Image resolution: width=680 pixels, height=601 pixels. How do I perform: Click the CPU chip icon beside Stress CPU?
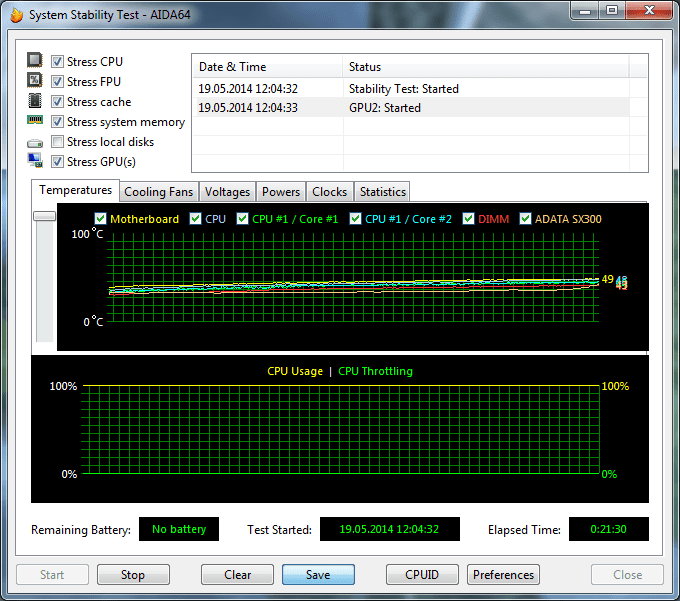pos(35,60)
